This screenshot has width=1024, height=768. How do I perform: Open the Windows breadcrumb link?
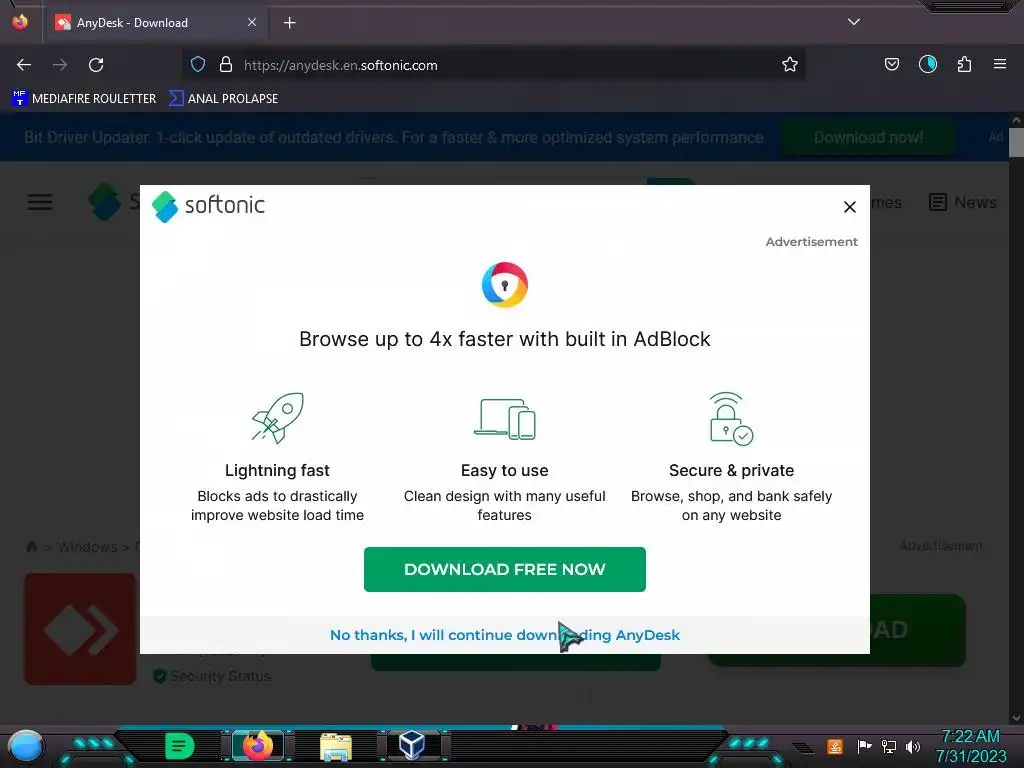(87, 547)
